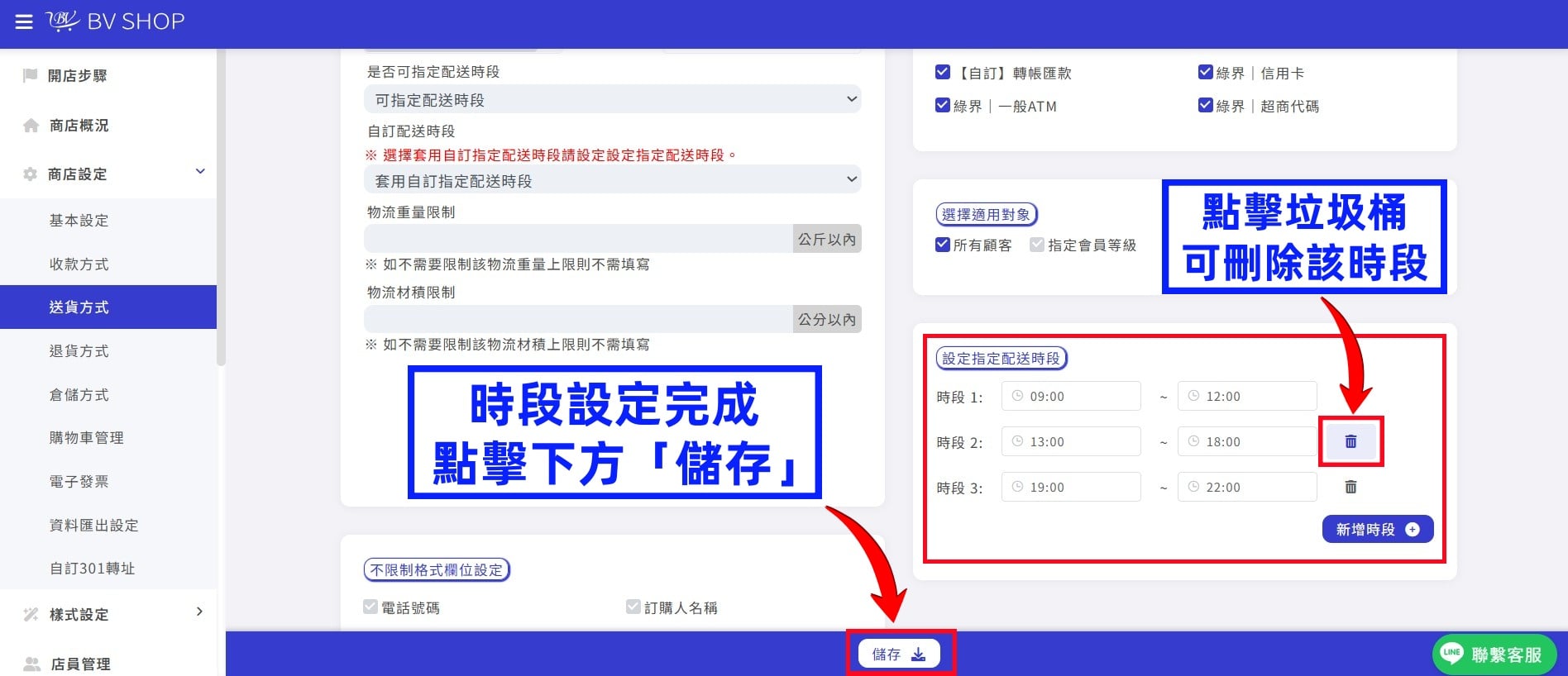Click the LINE icon on 聯繫客服
Viewport: 1568px width, 676px height.
(x=1452, y=654)
